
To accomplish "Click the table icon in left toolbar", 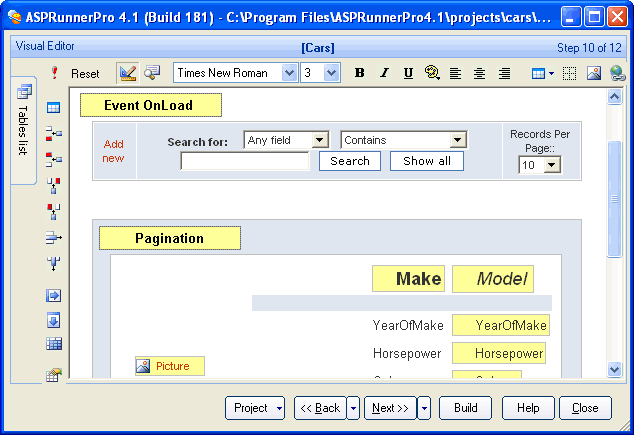I will [53, 108].
